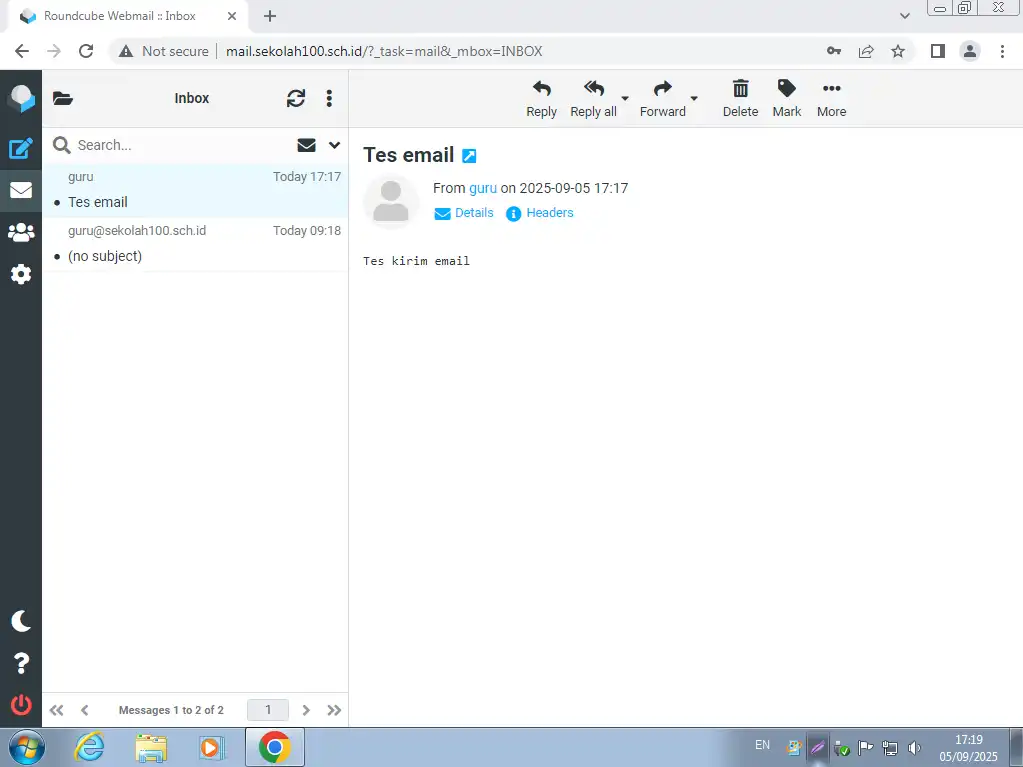Open Windows Media Player from taskbar
The image size is (1023, 767).
[212, 747]
